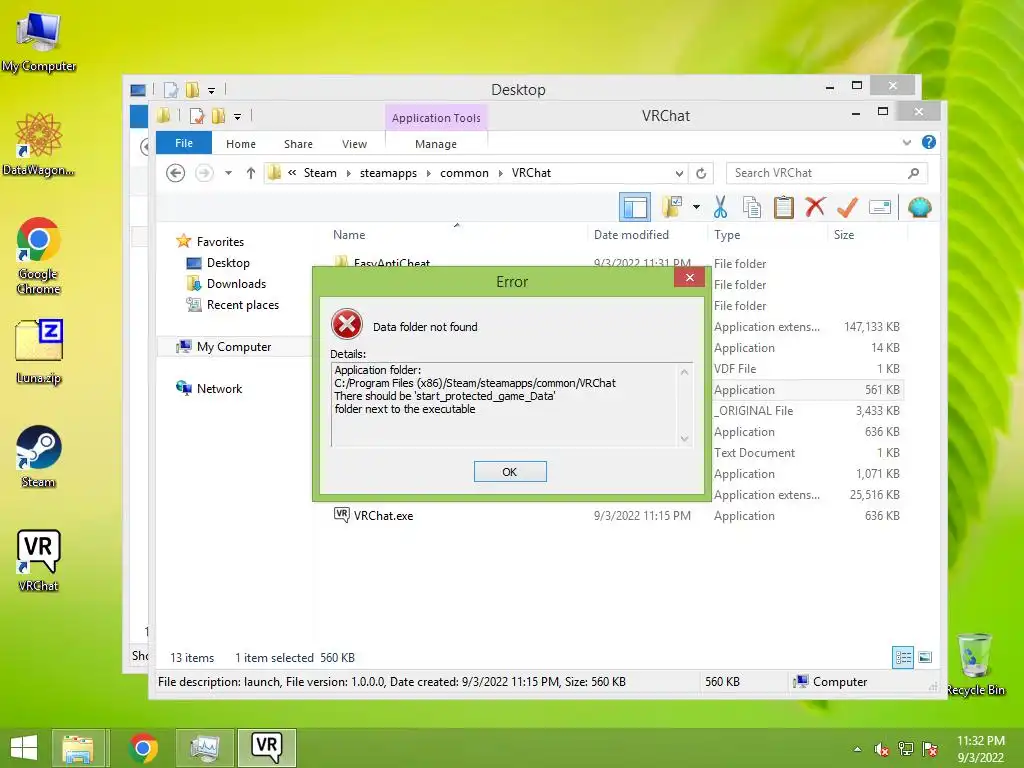Image resolution: width=1024 pixels, height=768 pixels.
Task: Click the Rename toolbar icon
Action: (x=880, y=208)
